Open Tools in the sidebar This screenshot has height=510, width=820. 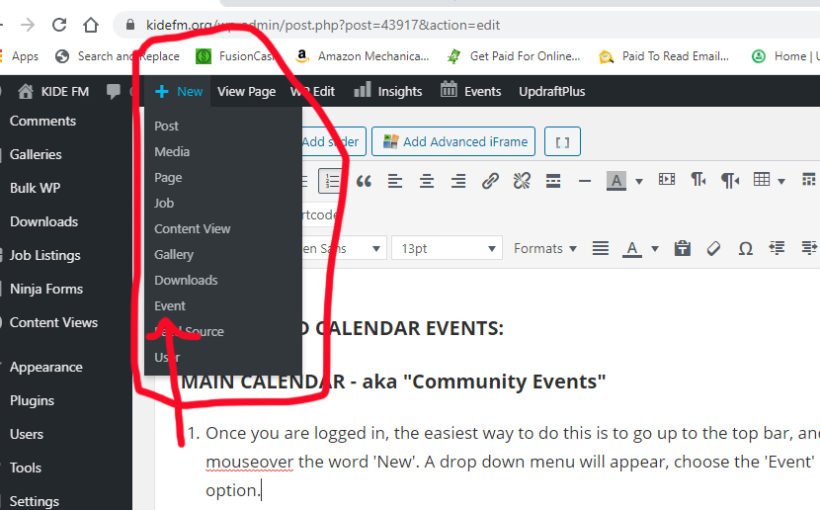click(26, 468)
